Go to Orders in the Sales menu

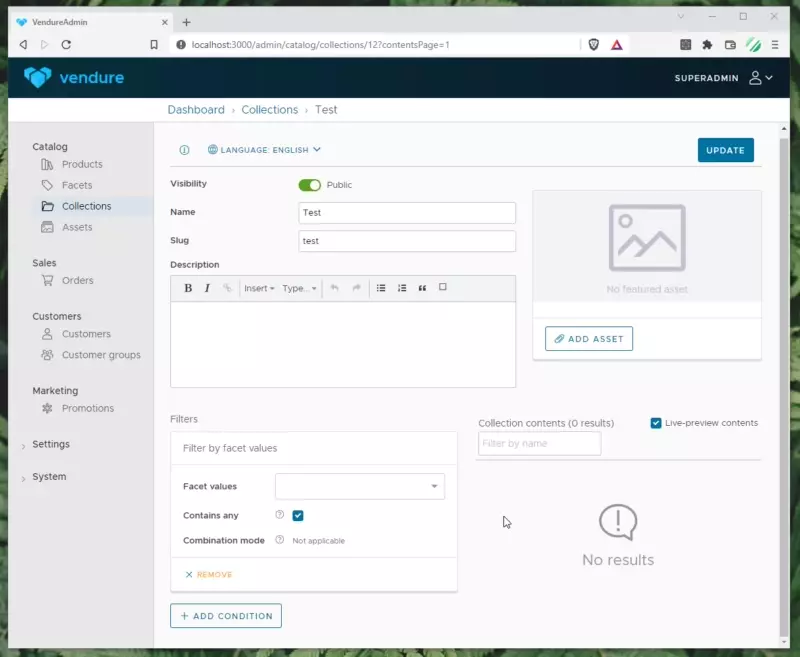coord(77,281)
